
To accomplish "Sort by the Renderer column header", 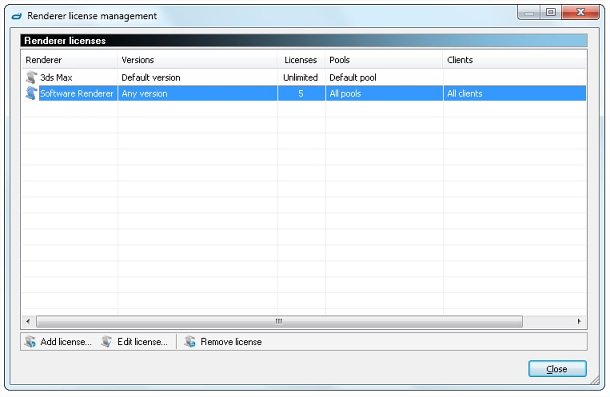I will [x=70, y=60].
